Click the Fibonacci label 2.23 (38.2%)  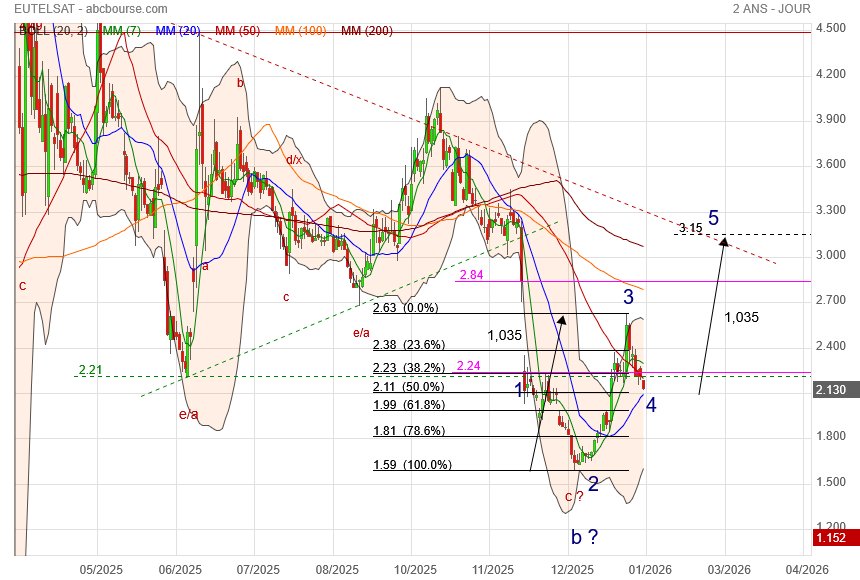pos(409,368)
